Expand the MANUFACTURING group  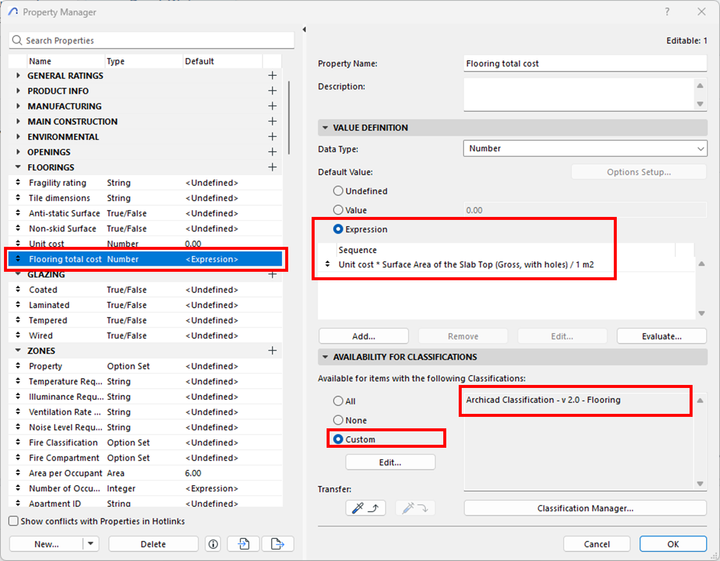coord(18,106)
